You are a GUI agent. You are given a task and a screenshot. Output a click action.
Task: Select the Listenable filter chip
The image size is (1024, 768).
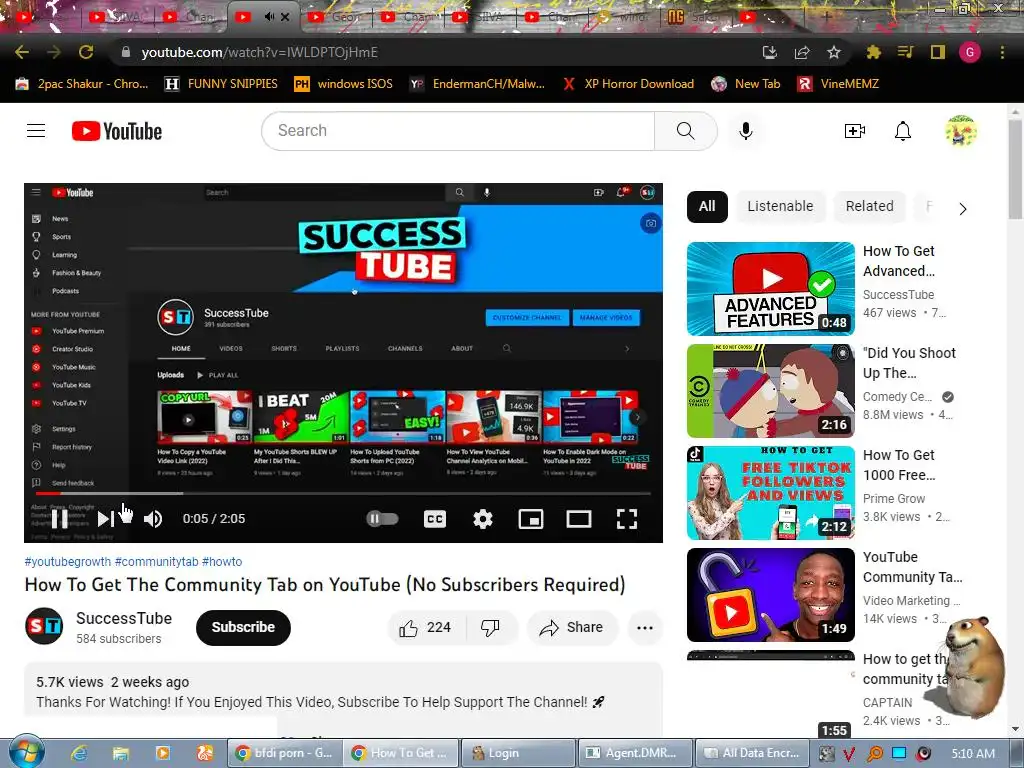[x=780, y=206]
